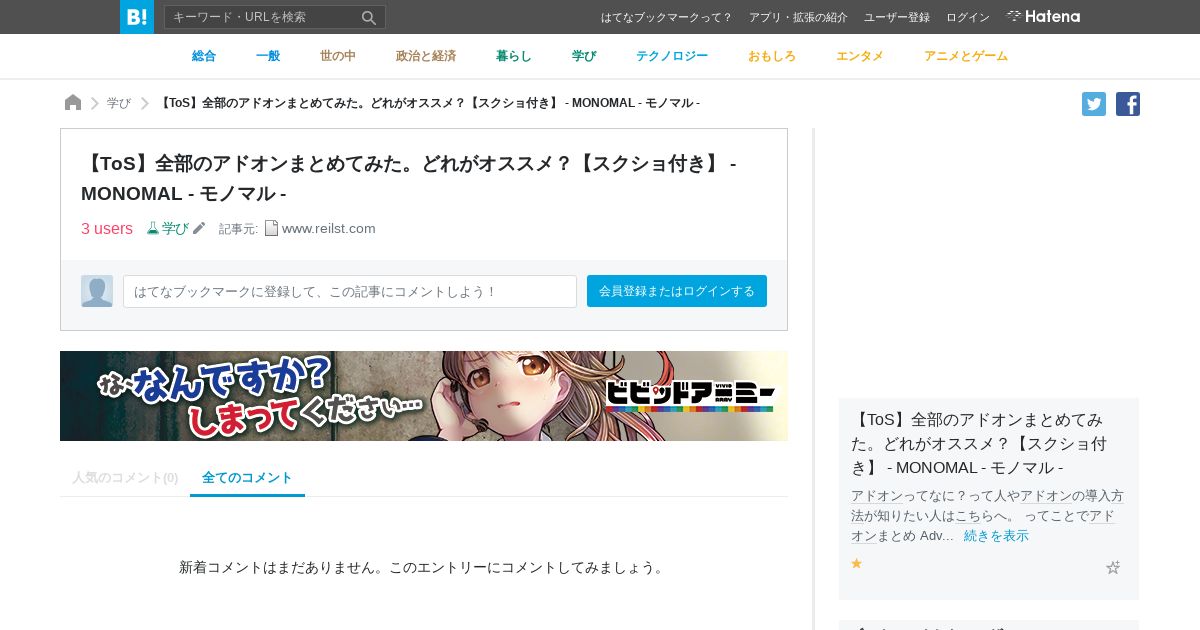Click the user avatar placeholder
Viewport: 1200px width, 630px height.
coord(97,291)
